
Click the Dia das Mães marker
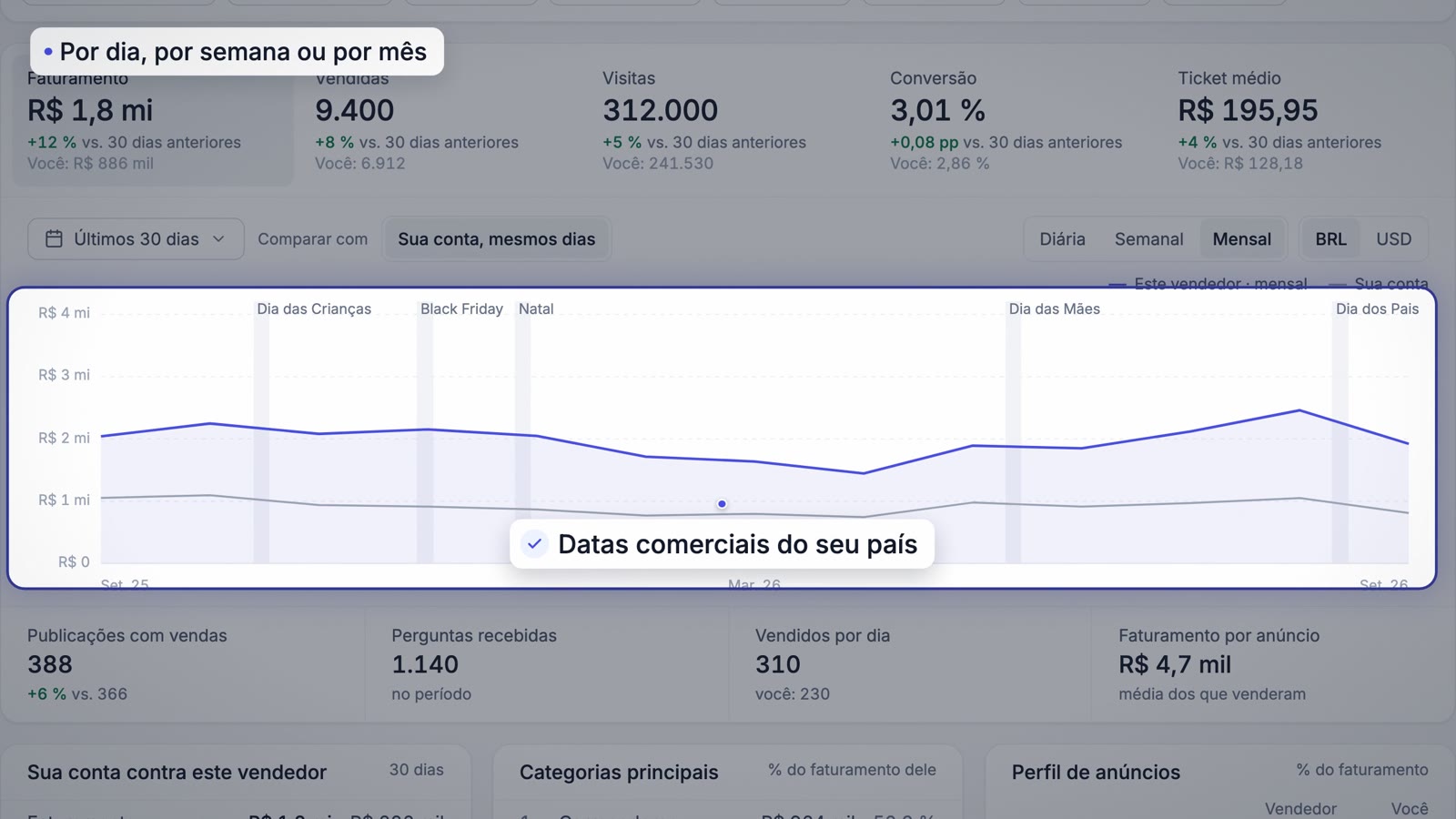1054,309
